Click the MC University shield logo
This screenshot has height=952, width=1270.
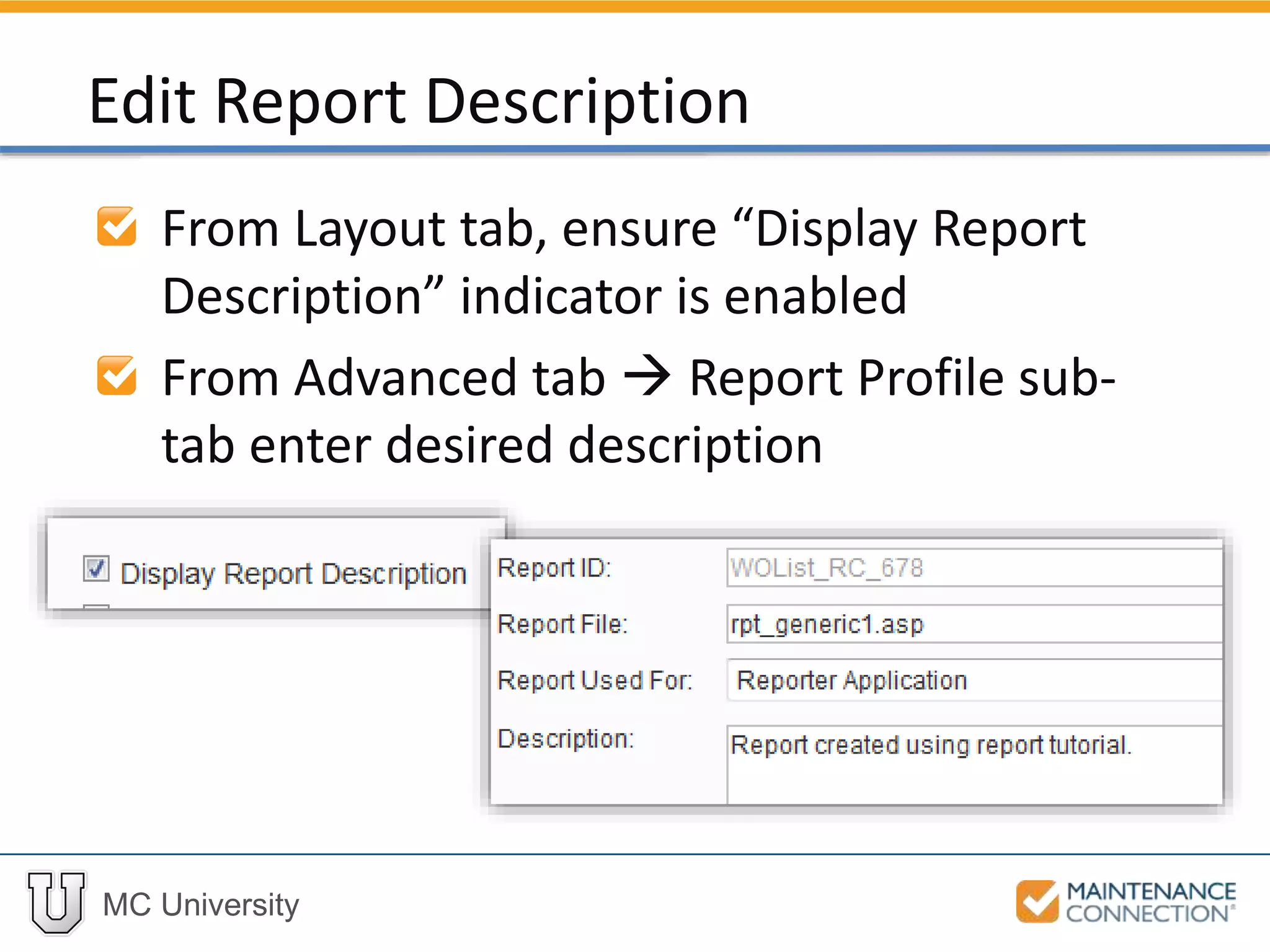pyautogui.click(x=56, y=902)
